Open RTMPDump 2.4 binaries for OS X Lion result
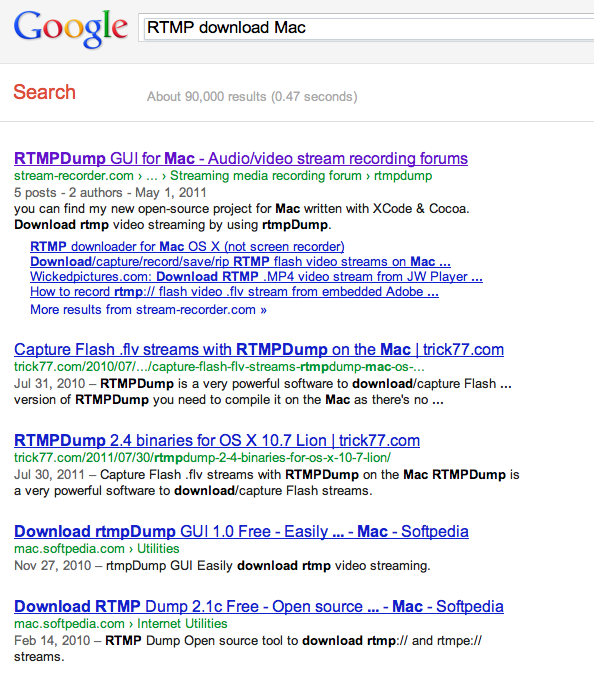This screenshot has width=594, height=677. pyautogui.click(x=217, y=440)
